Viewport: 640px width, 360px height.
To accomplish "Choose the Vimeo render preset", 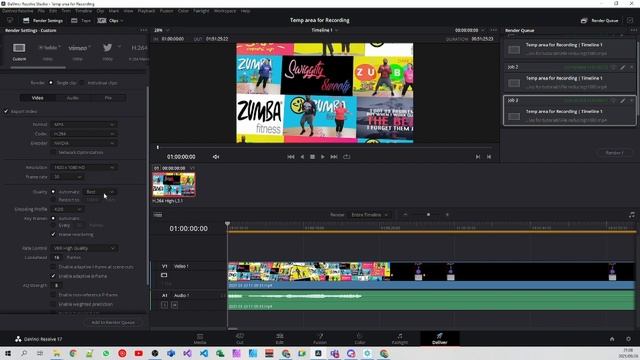I will click(78, 48).
